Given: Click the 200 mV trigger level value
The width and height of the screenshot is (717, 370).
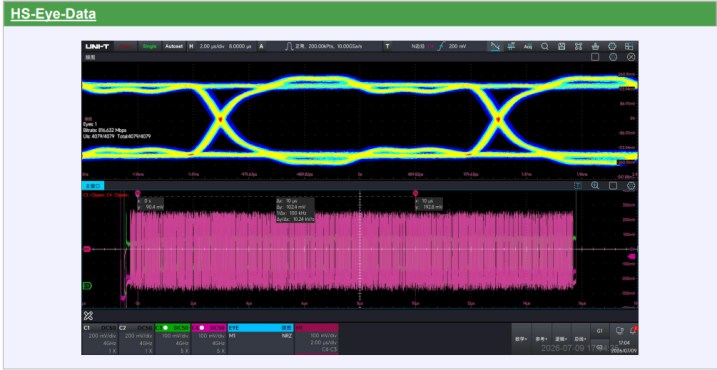Looking at the screenshot, I should point(456,46).
